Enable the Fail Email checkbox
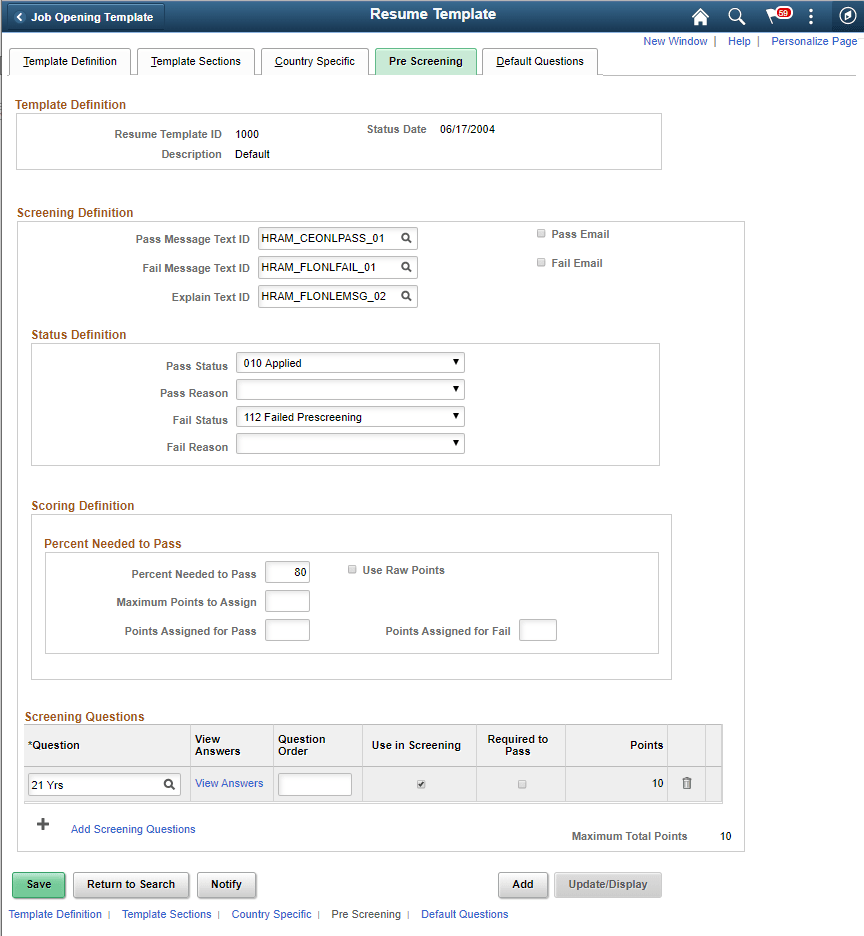This screenshot has width=864, height=936. [x=541, y=263]
